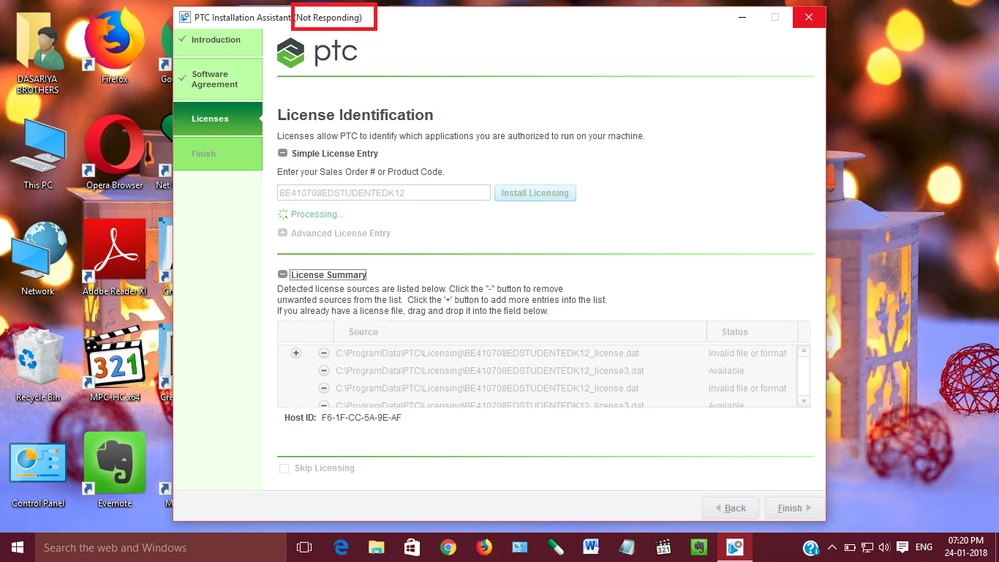Click the help question mark tray icon
Screen dimensions: 999x562
pyautogui.click(x=810, y=547)
